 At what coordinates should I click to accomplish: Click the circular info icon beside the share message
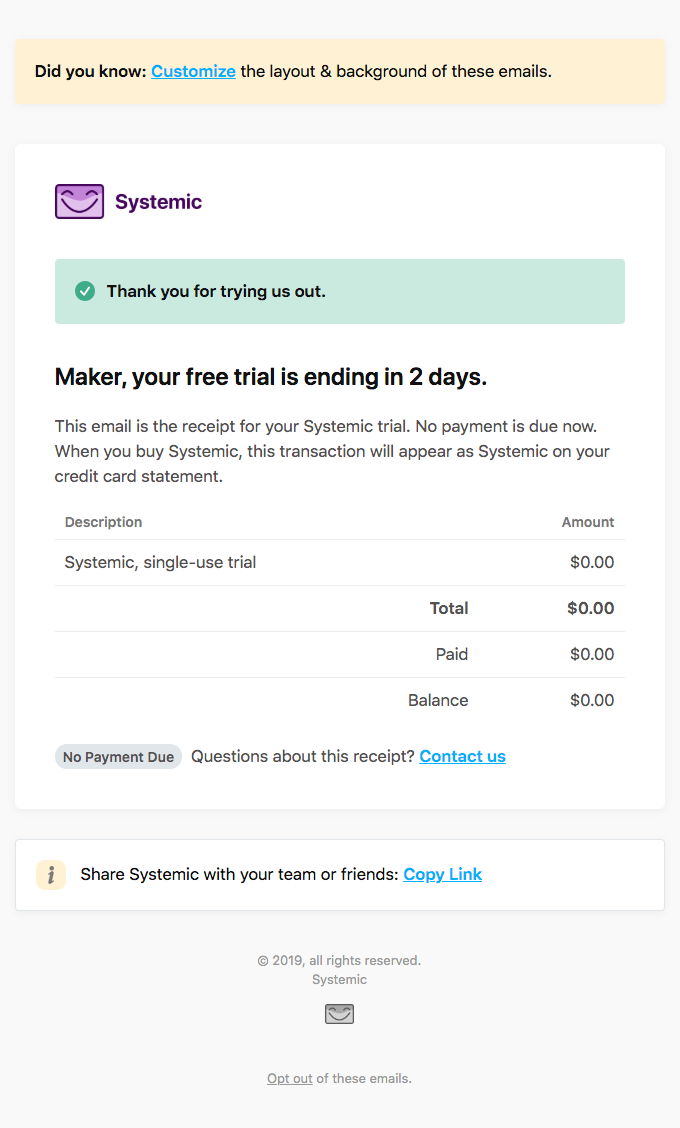[x=51, y=874]
